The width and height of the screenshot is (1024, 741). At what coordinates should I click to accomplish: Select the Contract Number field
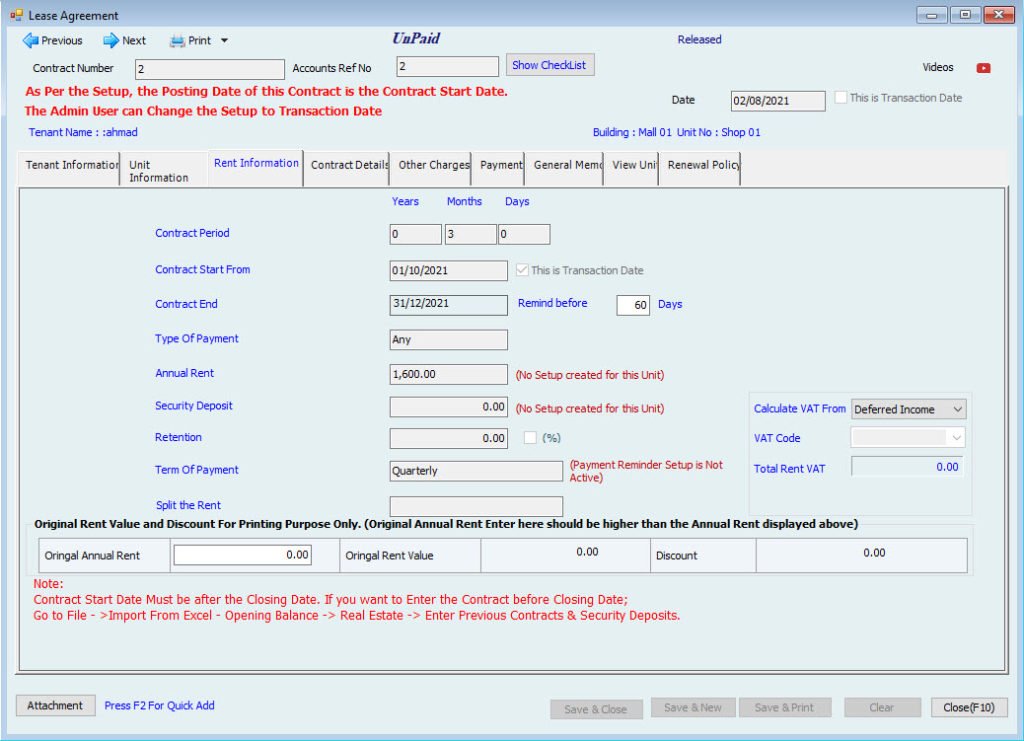[x=209, y=69]
